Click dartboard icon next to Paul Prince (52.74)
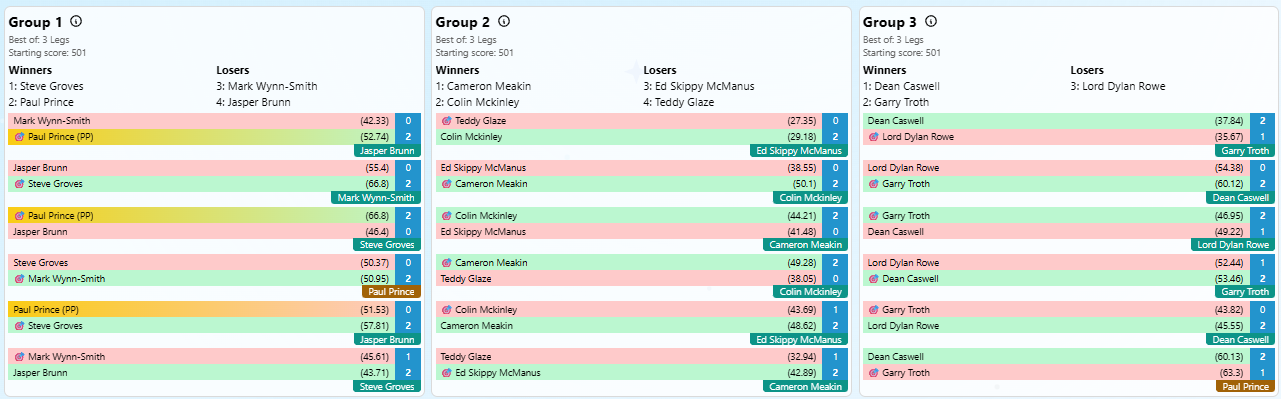 [x=19, y=136]
